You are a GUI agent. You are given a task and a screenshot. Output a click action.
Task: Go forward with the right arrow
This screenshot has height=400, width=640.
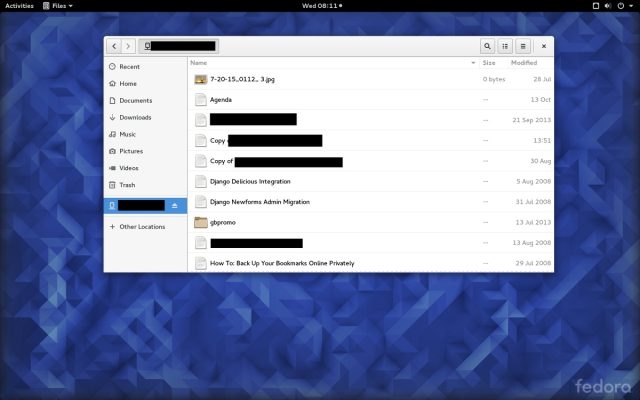tap(128, 46)
